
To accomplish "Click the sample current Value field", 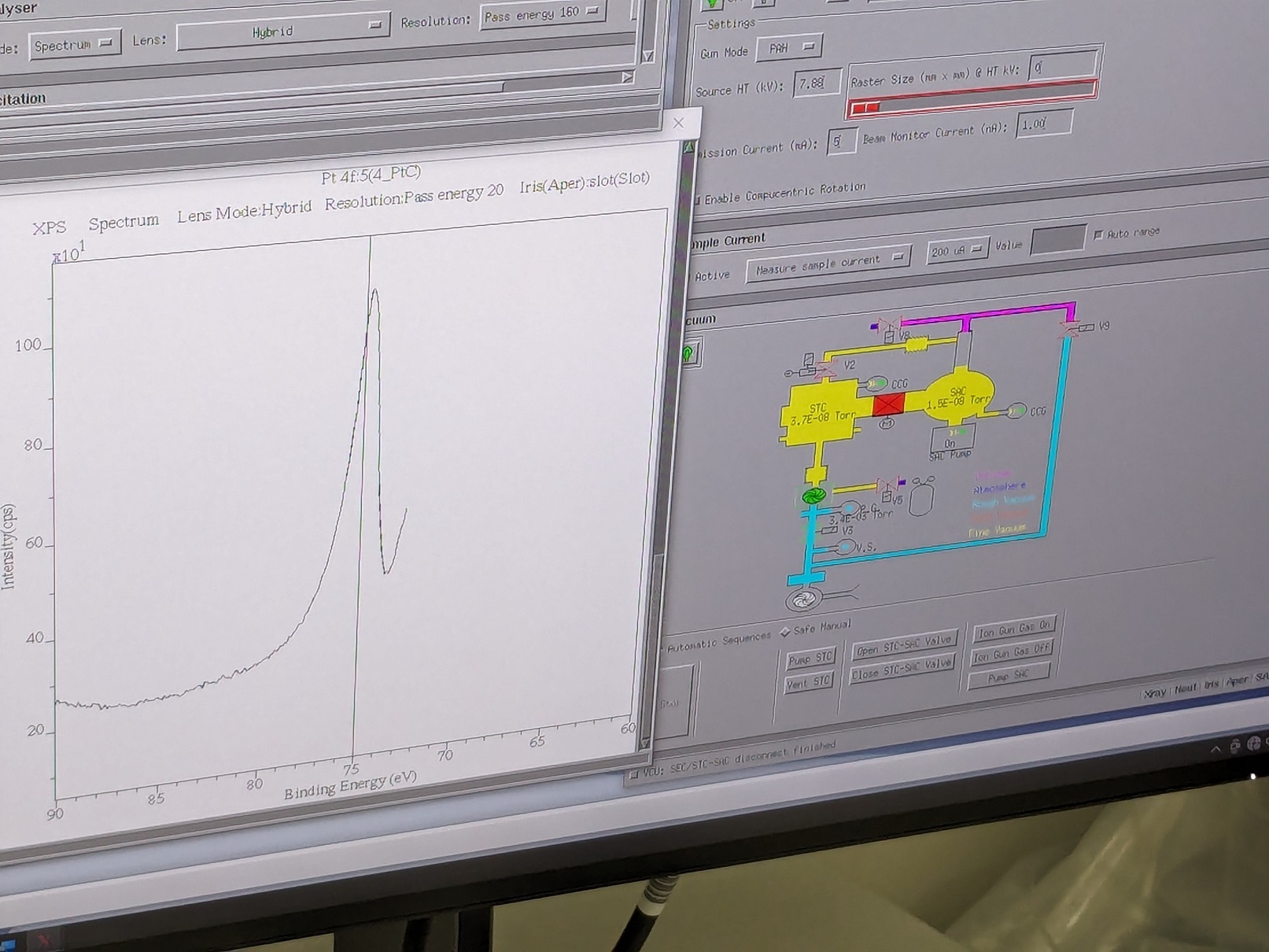I will (x=1058, y=240).
